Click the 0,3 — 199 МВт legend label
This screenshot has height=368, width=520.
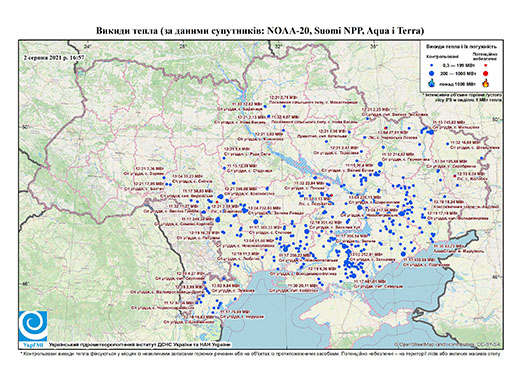click(x=459, y=65)
